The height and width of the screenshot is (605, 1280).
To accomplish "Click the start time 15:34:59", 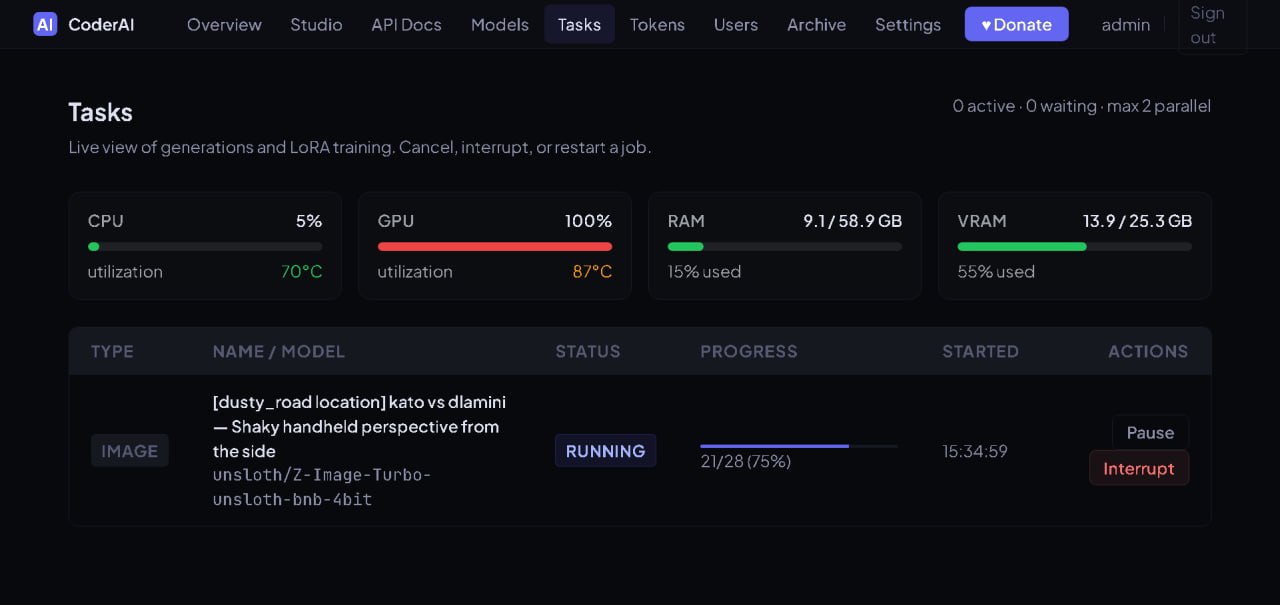I will click(975, 451).
